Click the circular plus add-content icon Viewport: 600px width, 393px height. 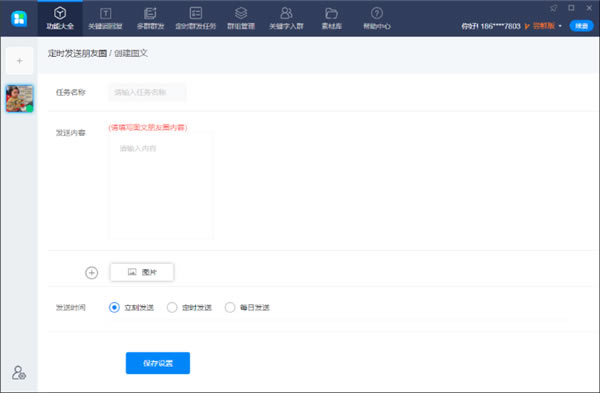(x=91, y=273)
